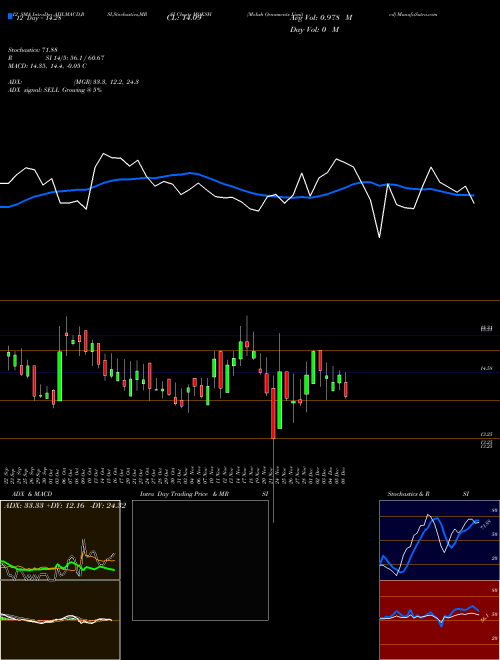
Task: Click the 'ADX signal: SELL Growing @ 5%' text
Action: coord(55,90)
